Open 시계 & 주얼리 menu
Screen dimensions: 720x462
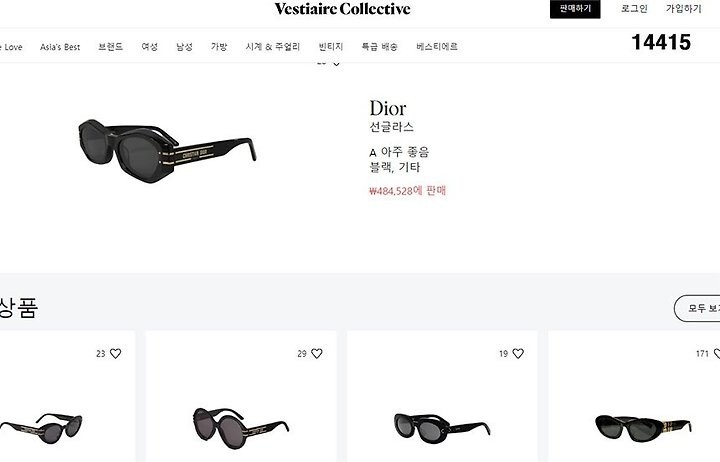click(273, 47)
